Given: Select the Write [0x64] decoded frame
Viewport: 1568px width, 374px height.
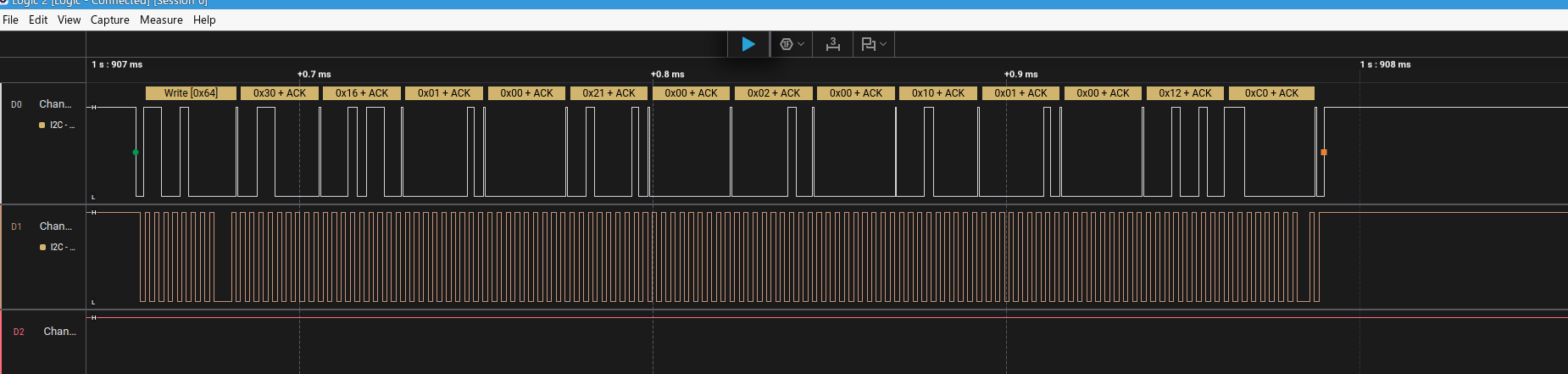Looking at the screenshot, I should coord(191,93).
